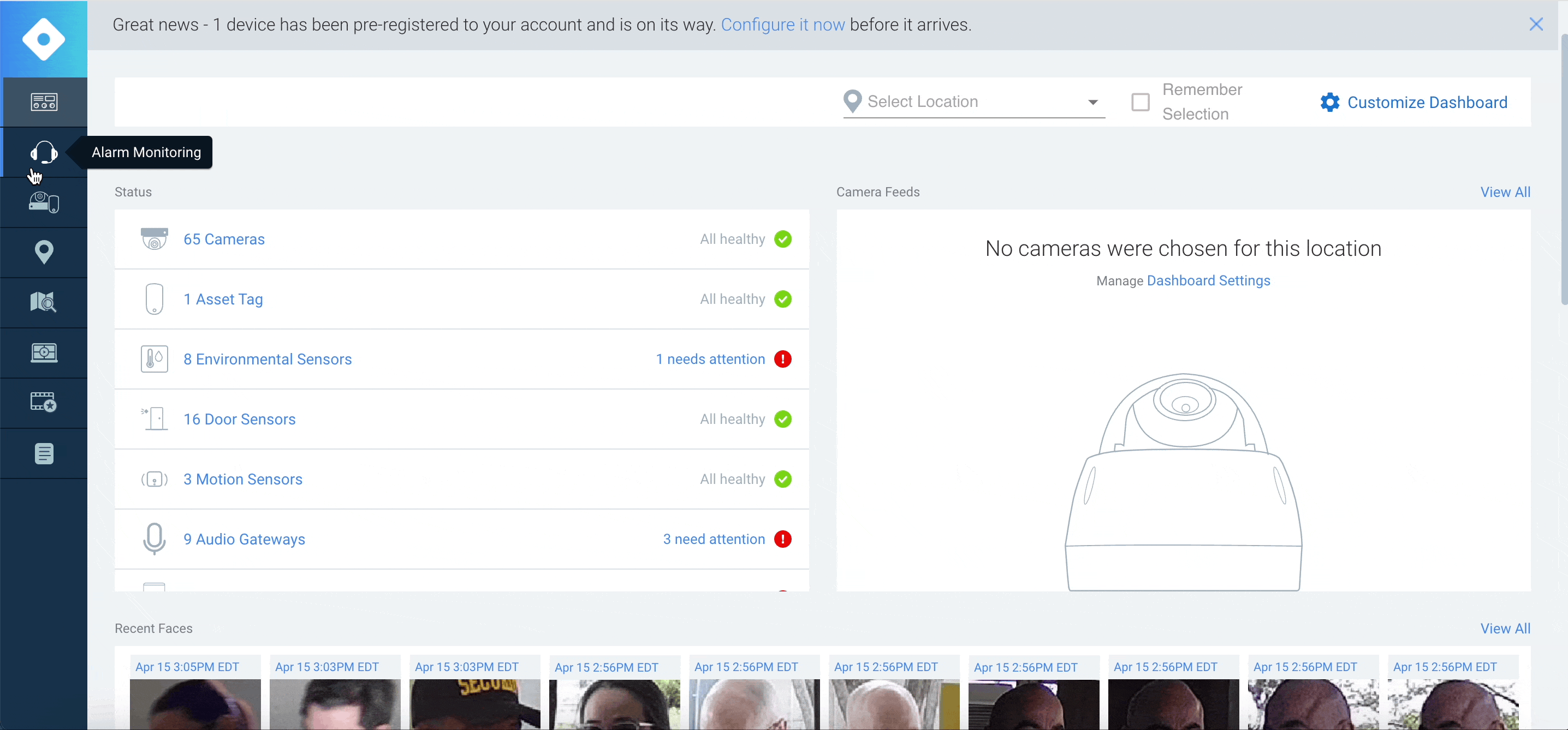This screenshot has width=1568, height=730.
Task: Open the map search sidebar icon
Action: tap(44, 302)
